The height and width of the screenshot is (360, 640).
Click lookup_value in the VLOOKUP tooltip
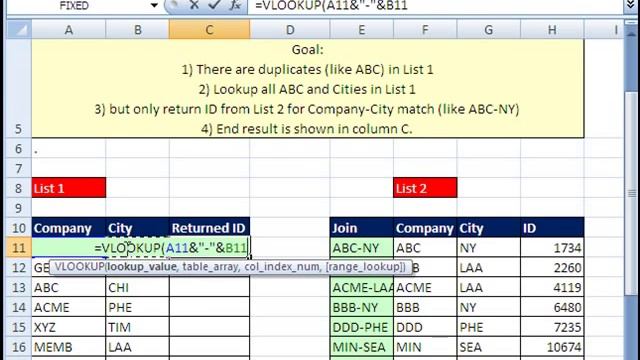(x=142, y=267)
